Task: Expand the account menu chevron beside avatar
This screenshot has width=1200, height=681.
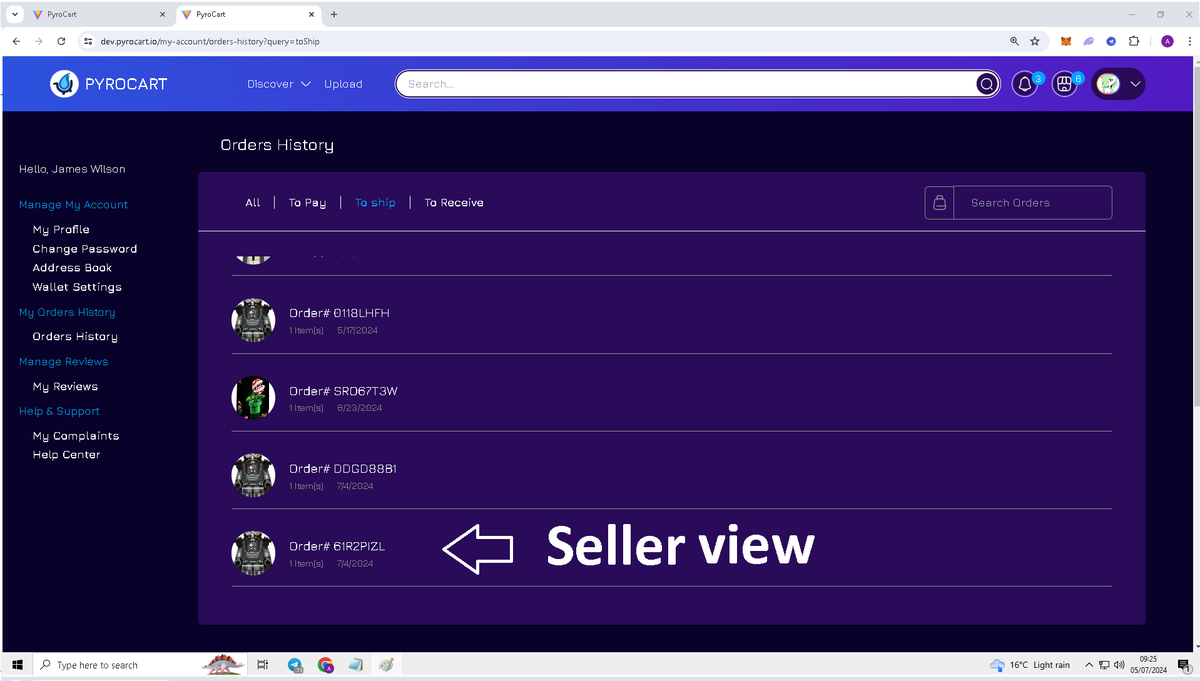Action: pos(1135,84)
